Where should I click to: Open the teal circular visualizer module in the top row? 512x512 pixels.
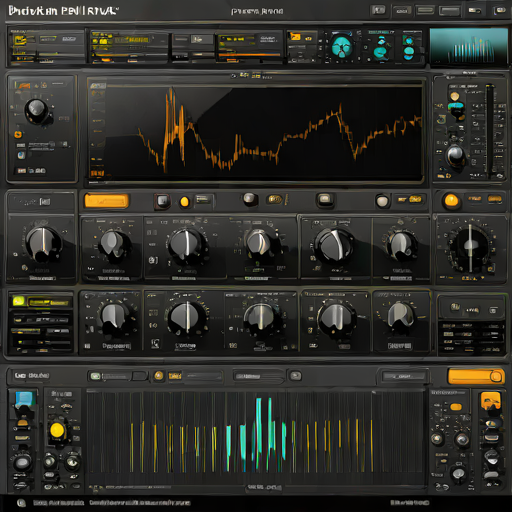pyautogui.click(x=342, y=47)
